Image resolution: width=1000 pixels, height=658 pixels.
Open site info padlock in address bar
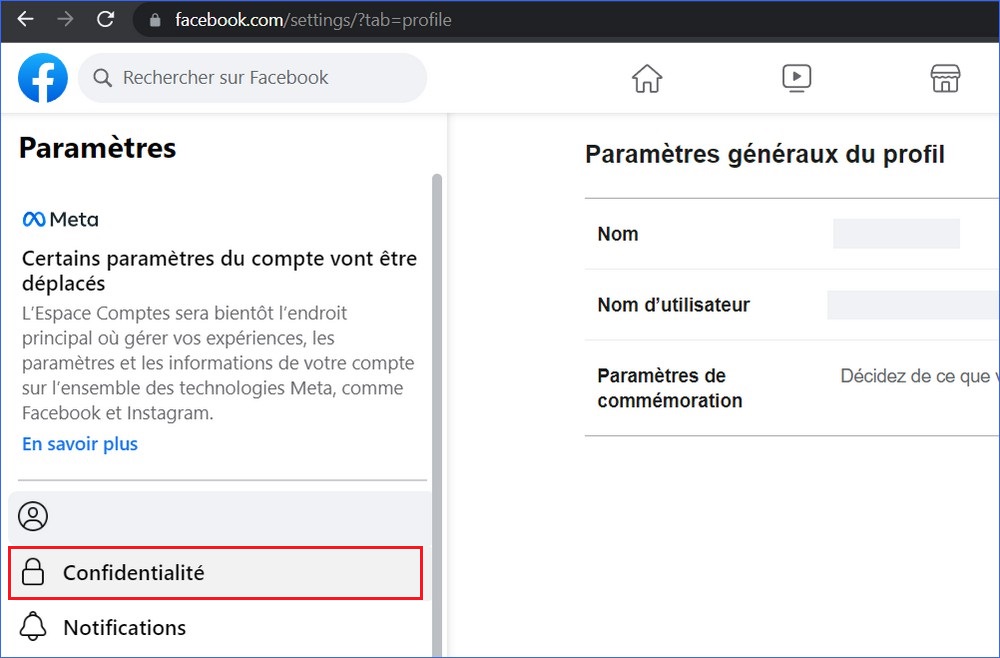point(153,20)
